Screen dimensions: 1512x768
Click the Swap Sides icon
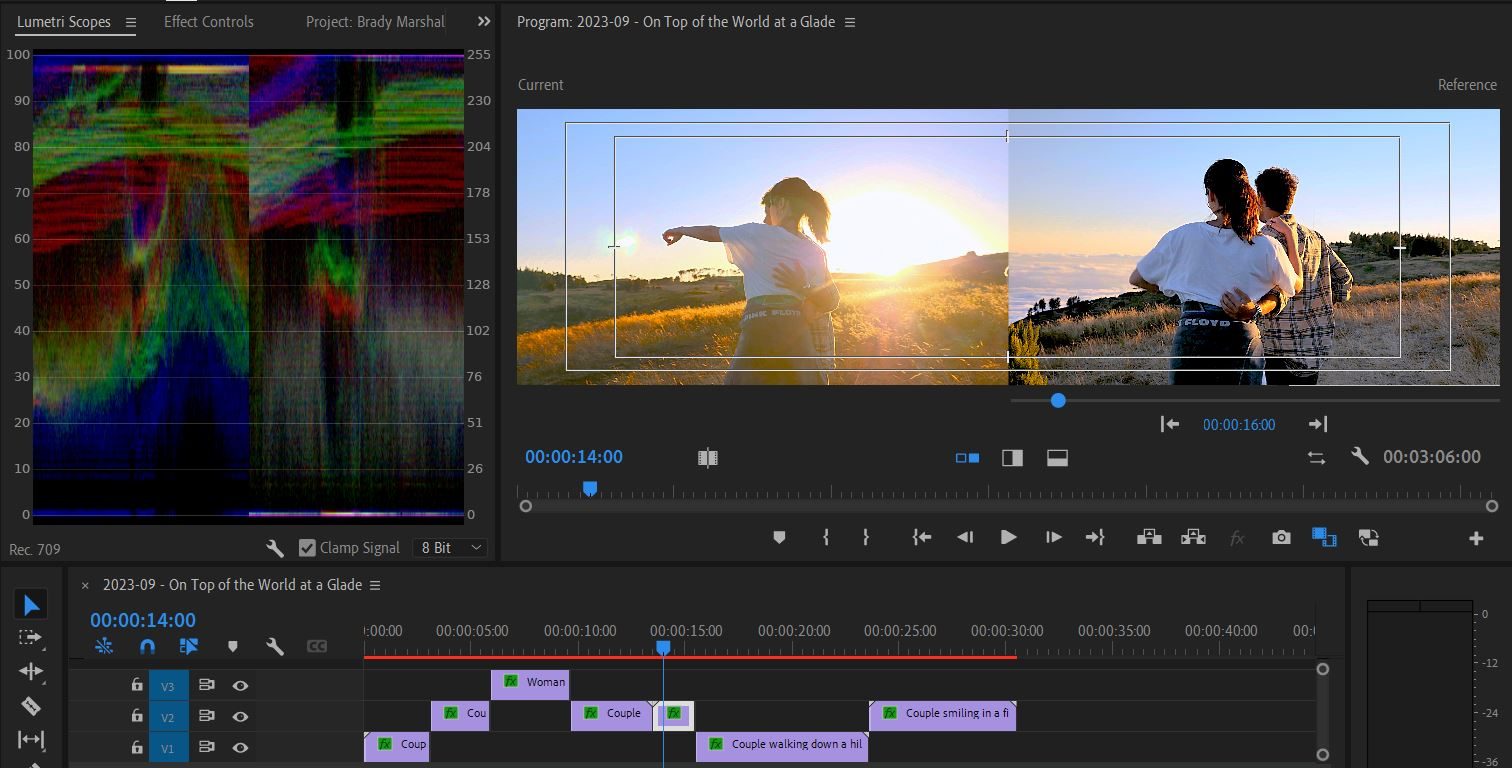point(1316,457)
